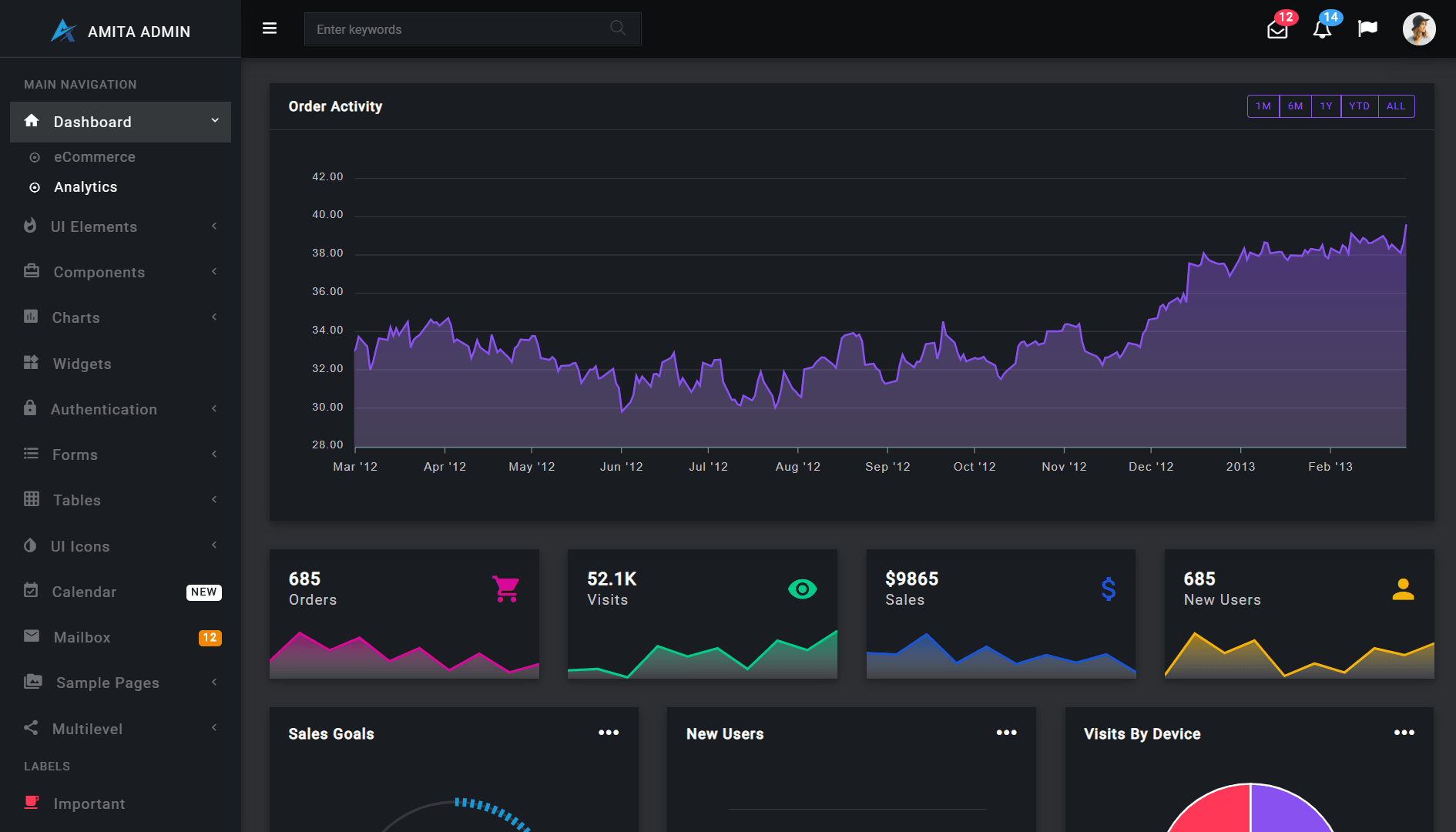This screenshot has width=1456, height=832.
Task: Click the pink shopping cart Orders icon
Action: click(x=506, y=589)
